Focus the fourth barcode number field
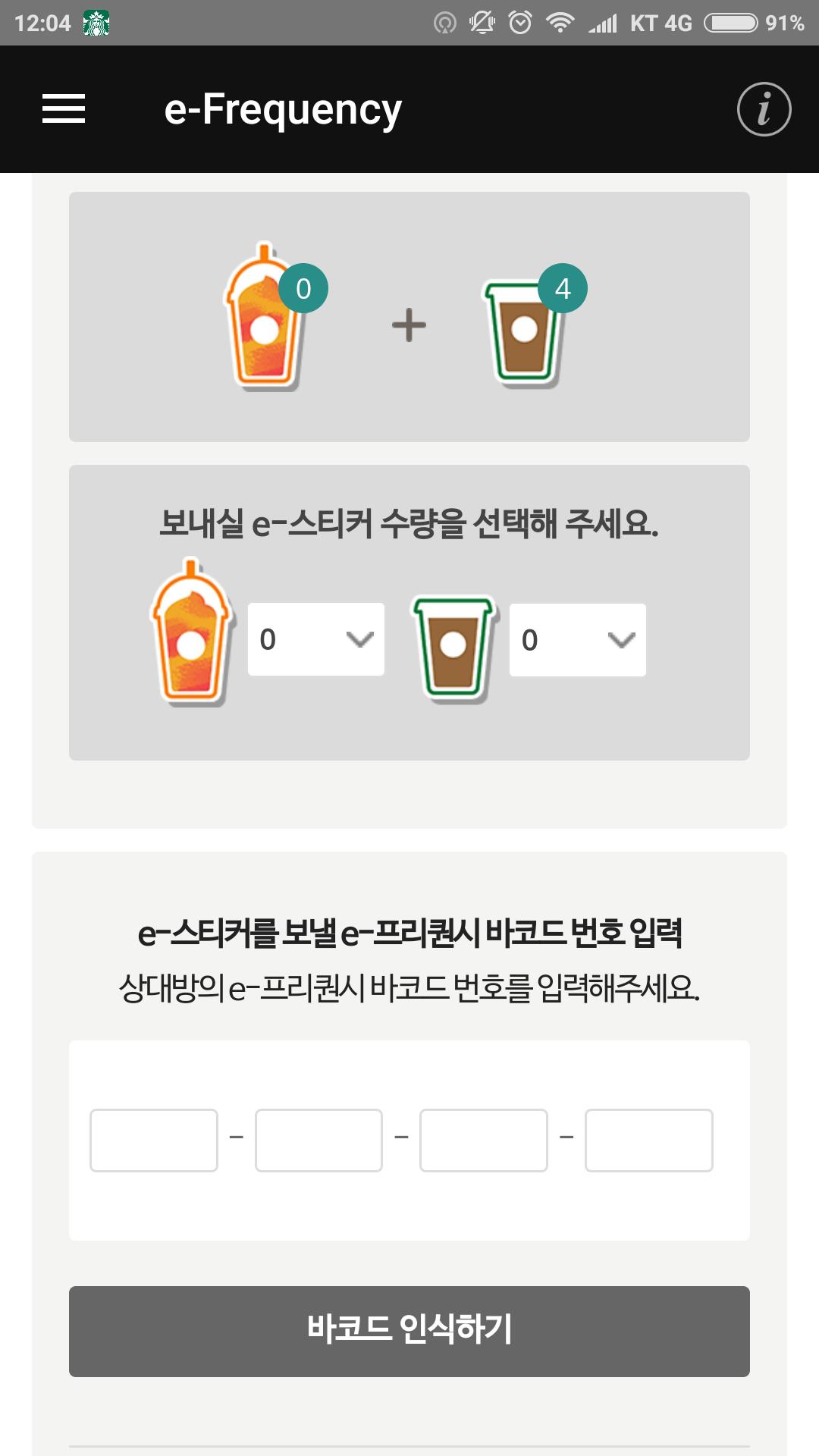The width and height of the screenshot is (819, 1456). [649, 1141]
